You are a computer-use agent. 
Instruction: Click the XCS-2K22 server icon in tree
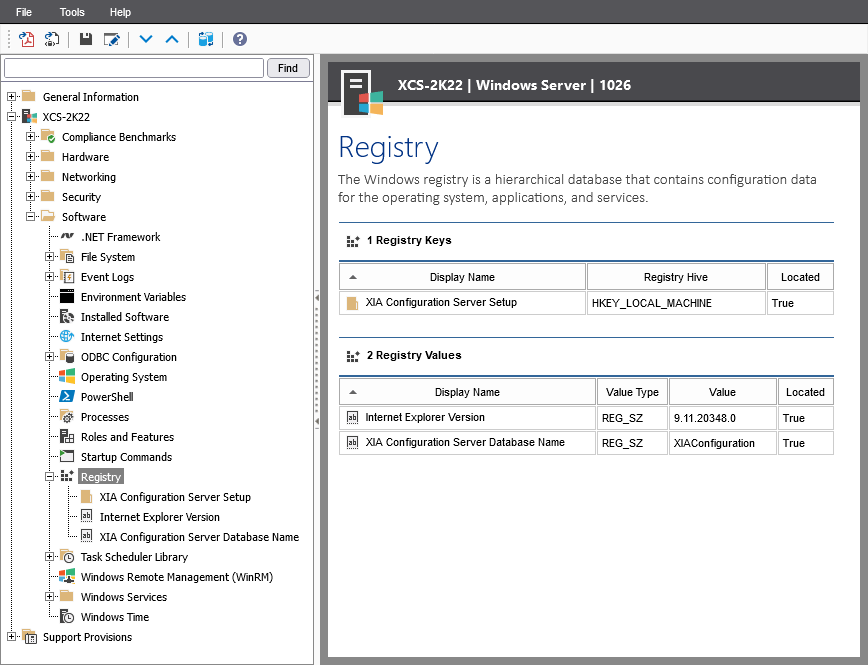29,116
